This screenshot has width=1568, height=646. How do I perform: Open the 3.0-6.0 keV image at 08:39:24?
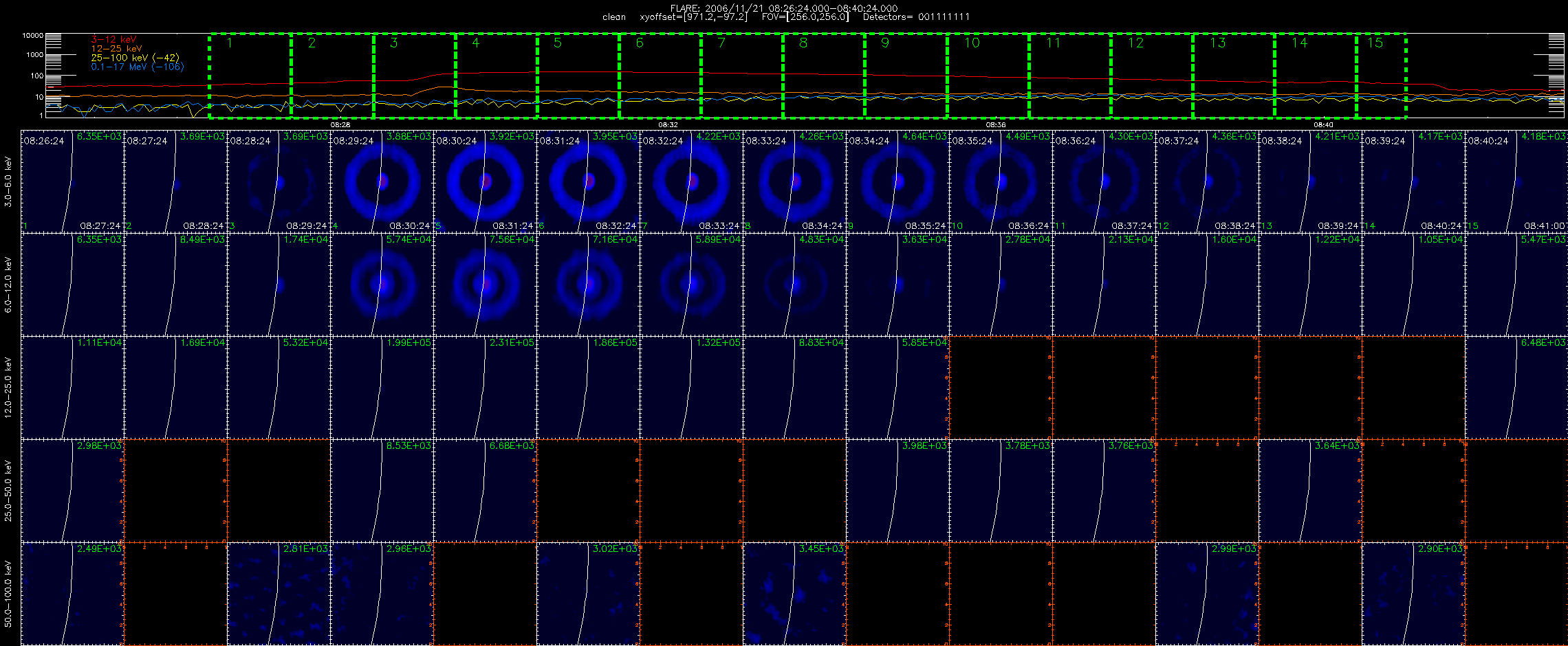pyautogui.click(x=1413, y=181)
